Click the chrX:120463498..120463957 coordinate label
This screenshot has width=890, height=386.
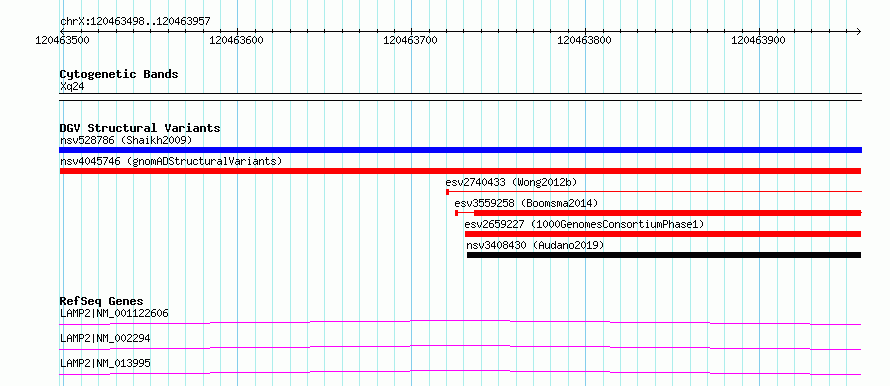(x=135, y=22)
